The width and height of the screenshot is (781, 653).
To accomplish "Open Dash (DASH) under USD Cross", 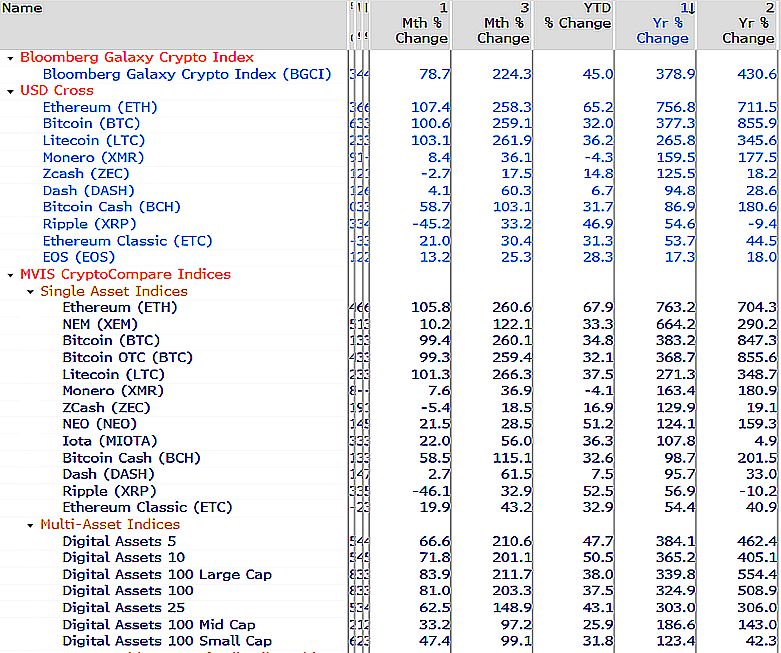I will (89, 191).
